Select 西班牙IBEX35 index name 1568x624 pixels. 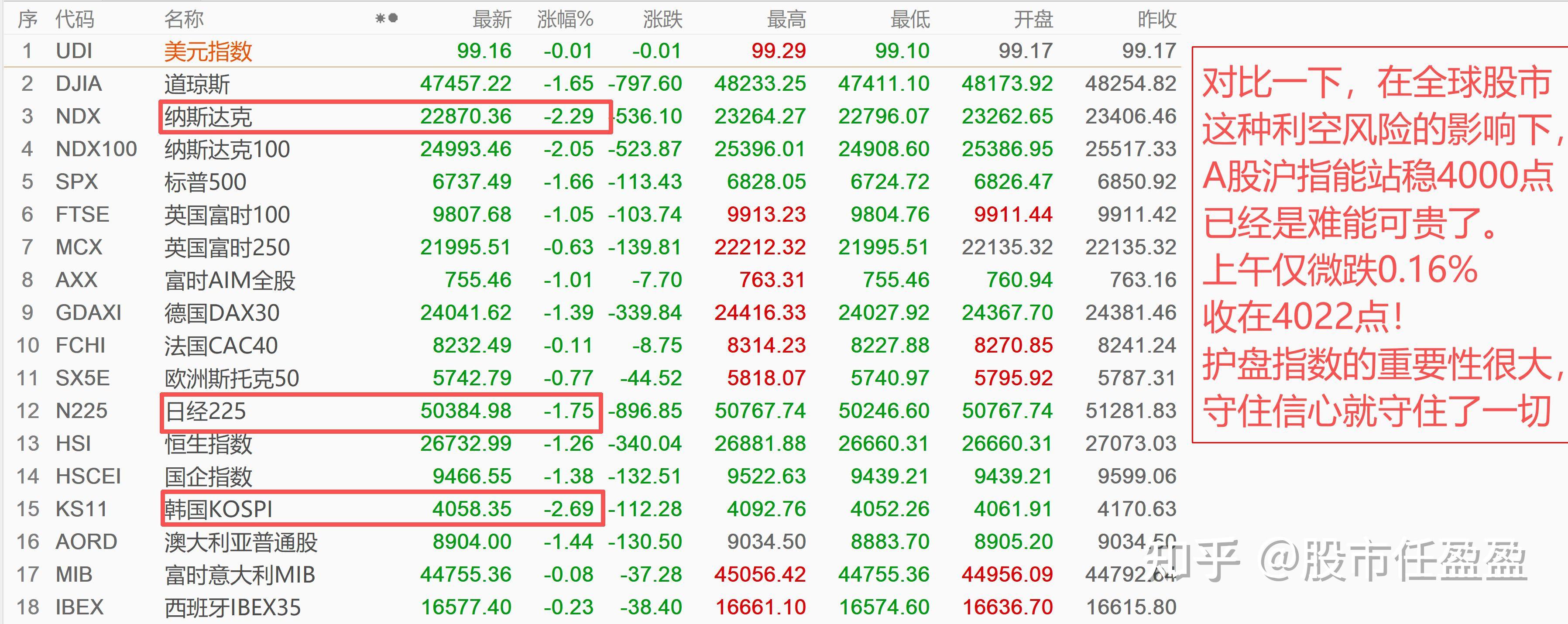(x=233, y=607)
